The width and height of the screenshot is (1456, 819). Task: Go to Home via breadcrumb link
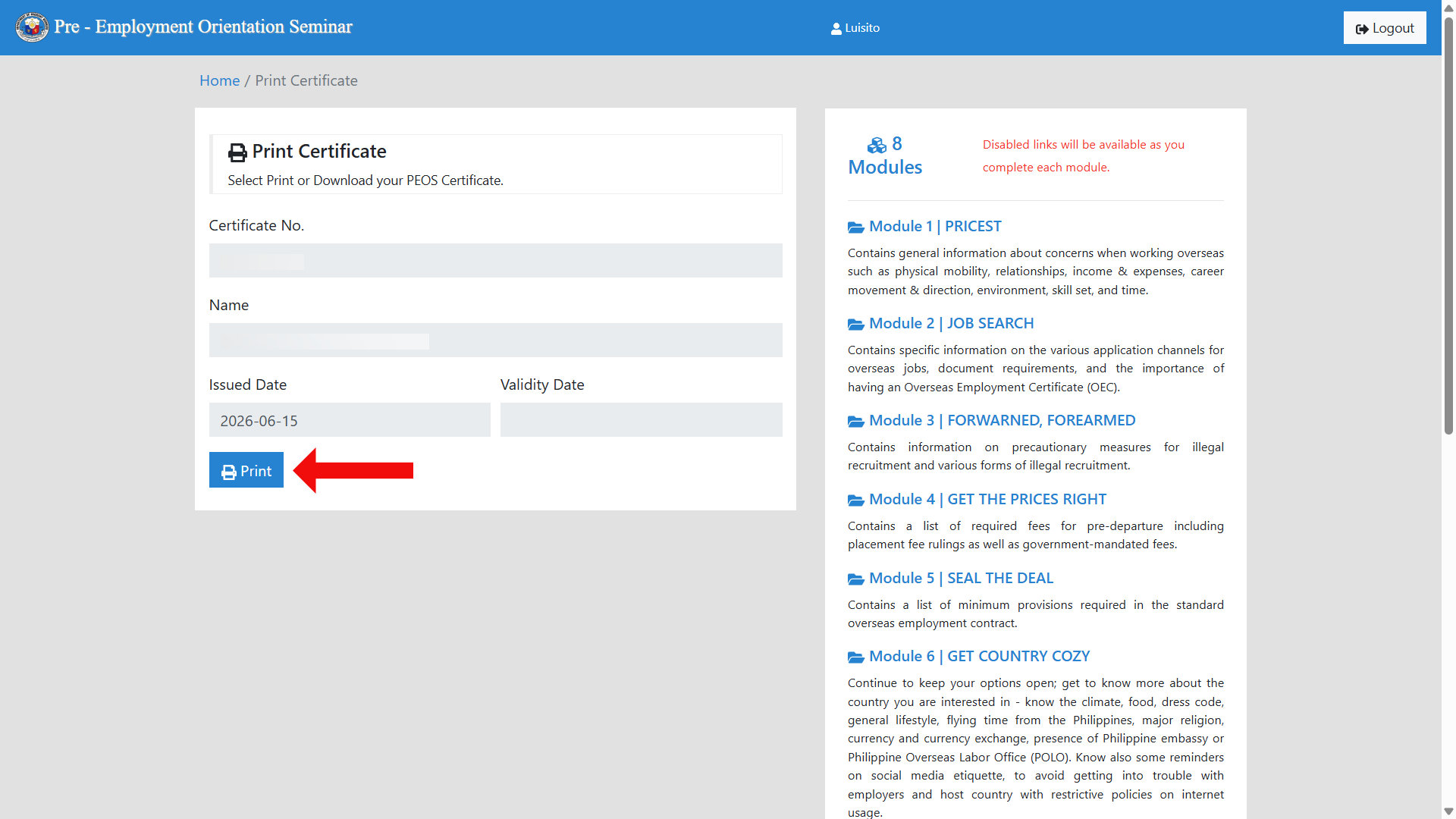click(x=219, y=80)
